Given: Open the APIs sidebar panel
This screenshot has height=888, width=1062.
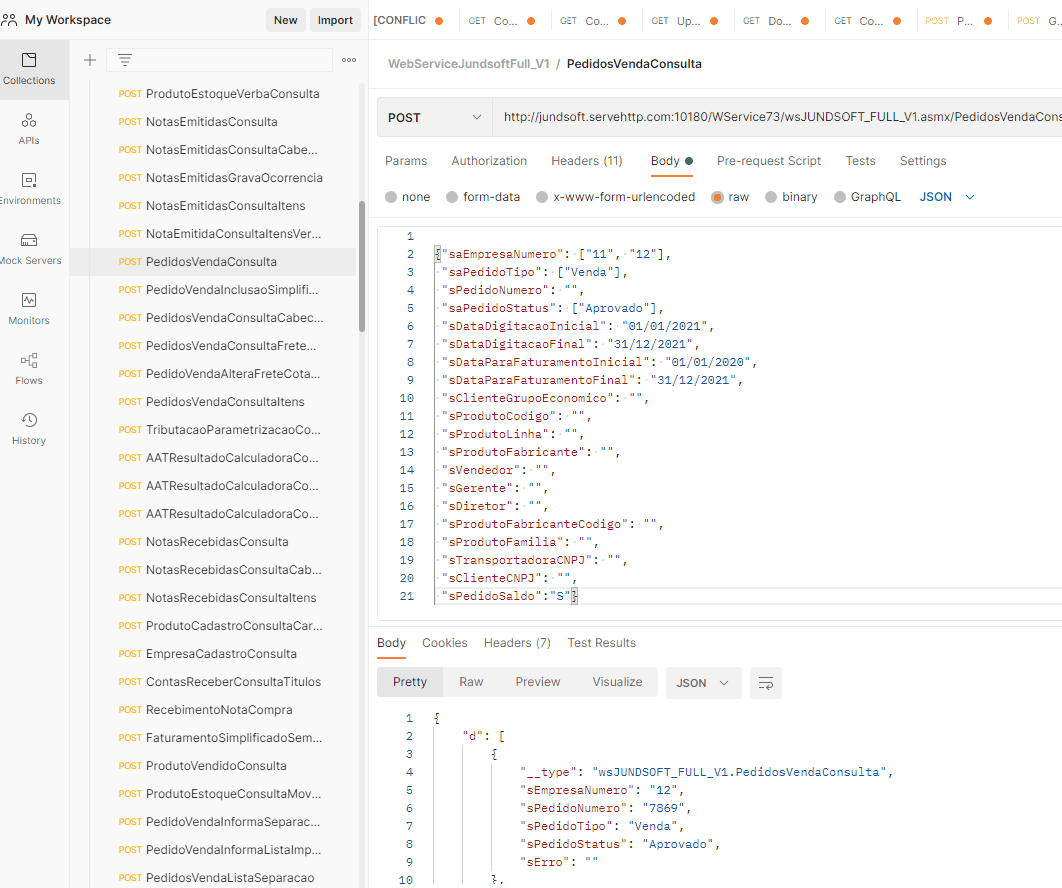Looking at the screenshot, I should coord(29,128).
